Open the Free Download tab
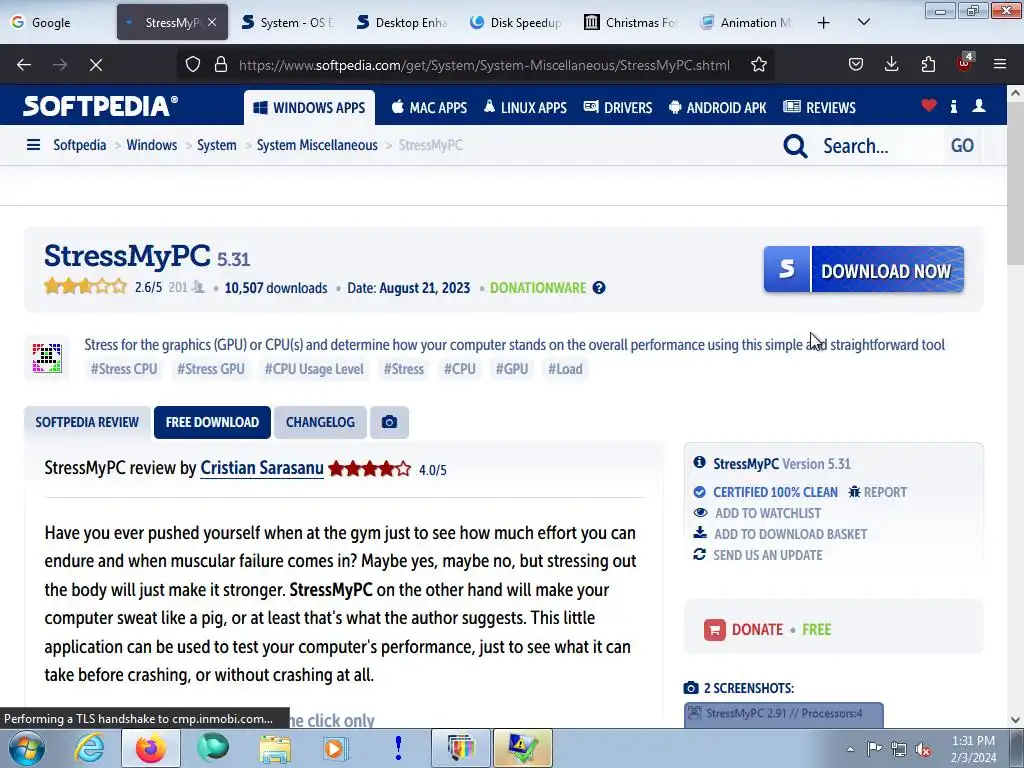 click(212, 423)
